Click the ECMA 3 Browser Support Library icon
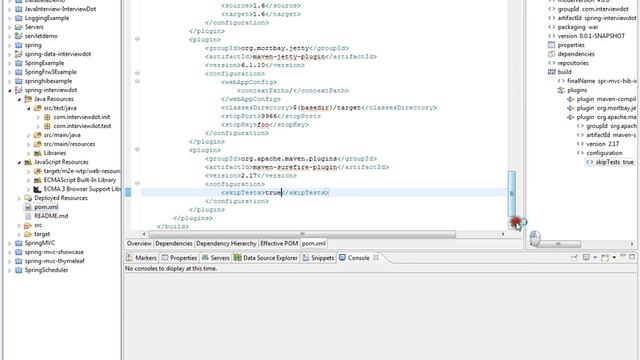640x360 pixels. point(38,189)
